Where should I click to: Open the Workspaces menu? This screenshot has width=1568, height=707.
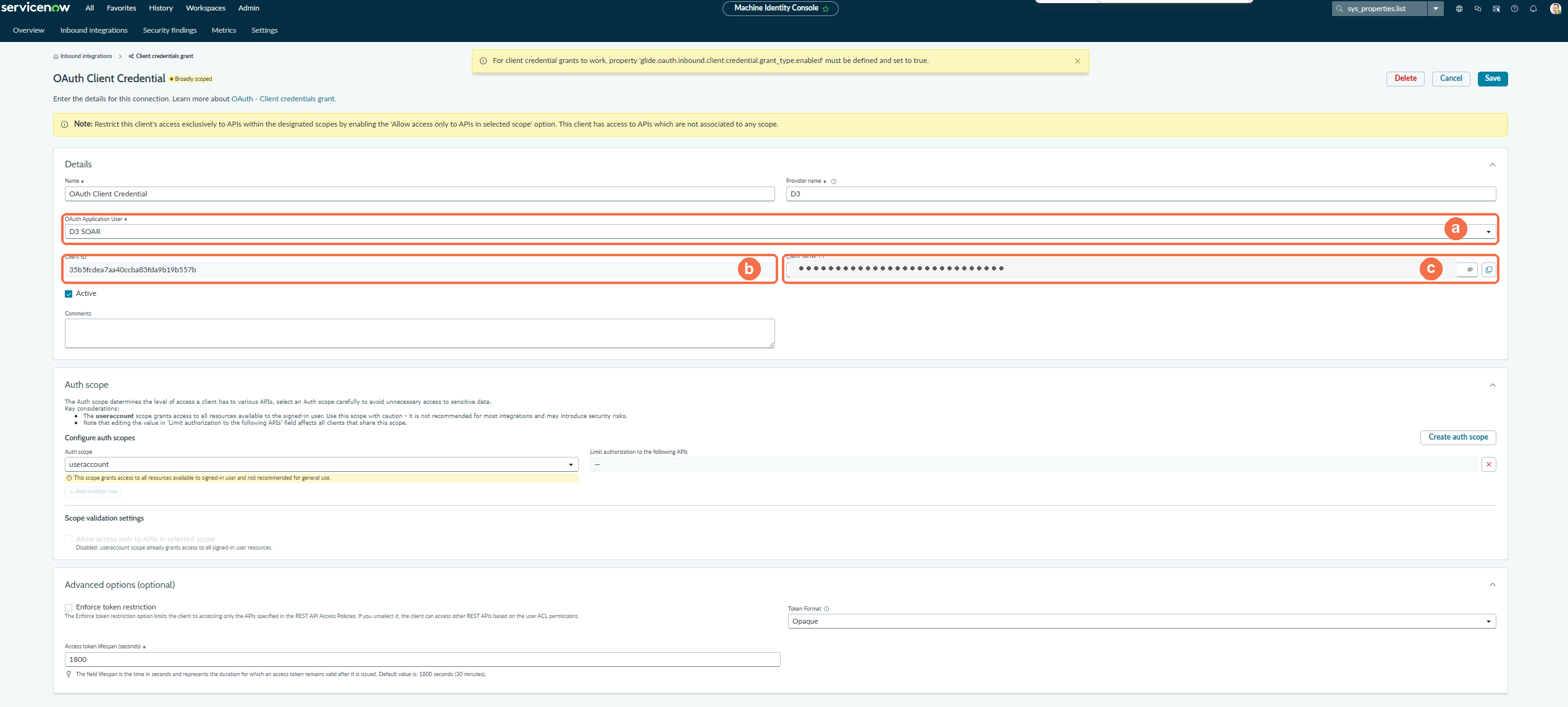[x=206, y=8]
